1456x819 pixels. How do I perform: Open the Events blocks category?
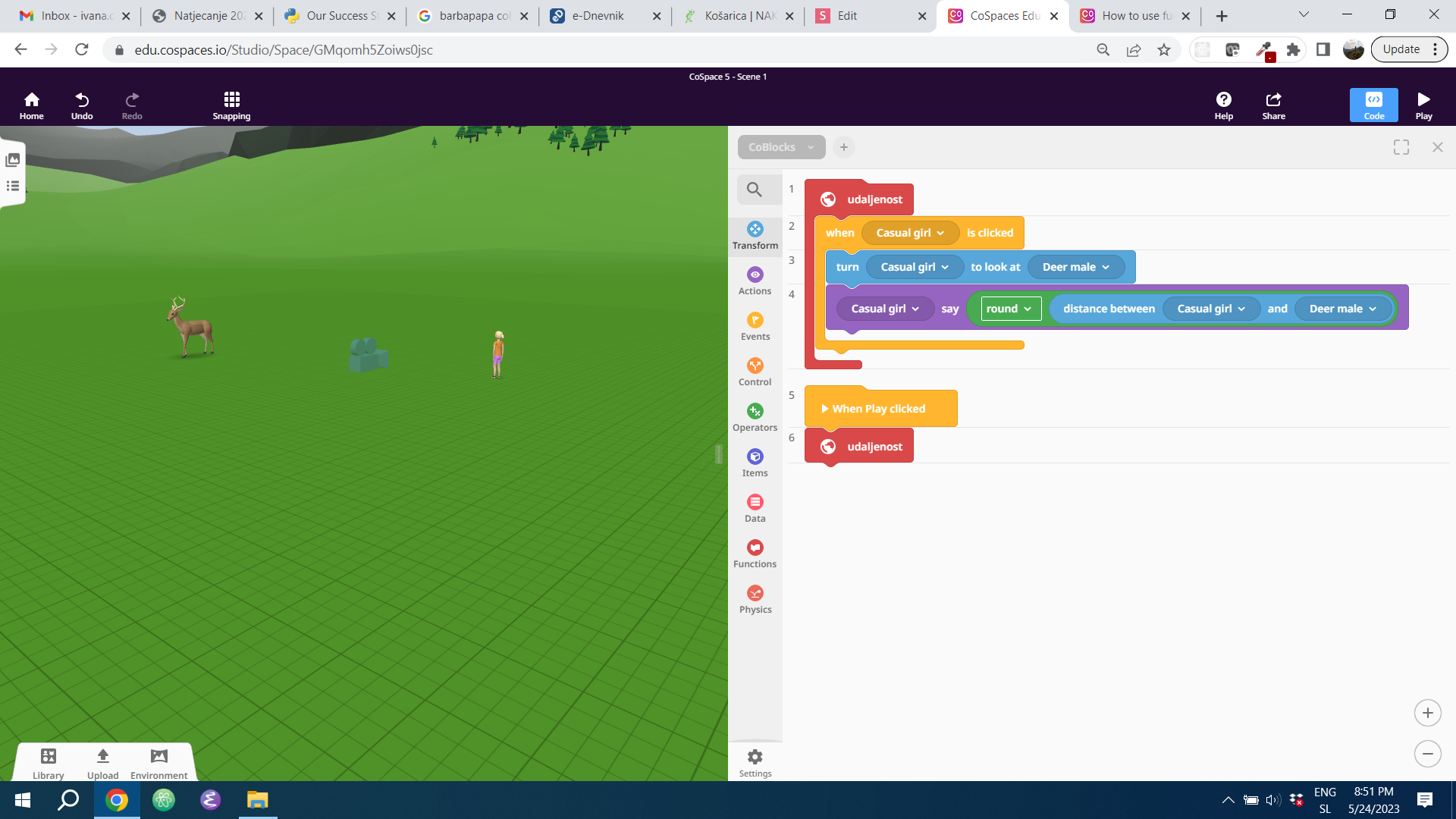pos(755,326)
